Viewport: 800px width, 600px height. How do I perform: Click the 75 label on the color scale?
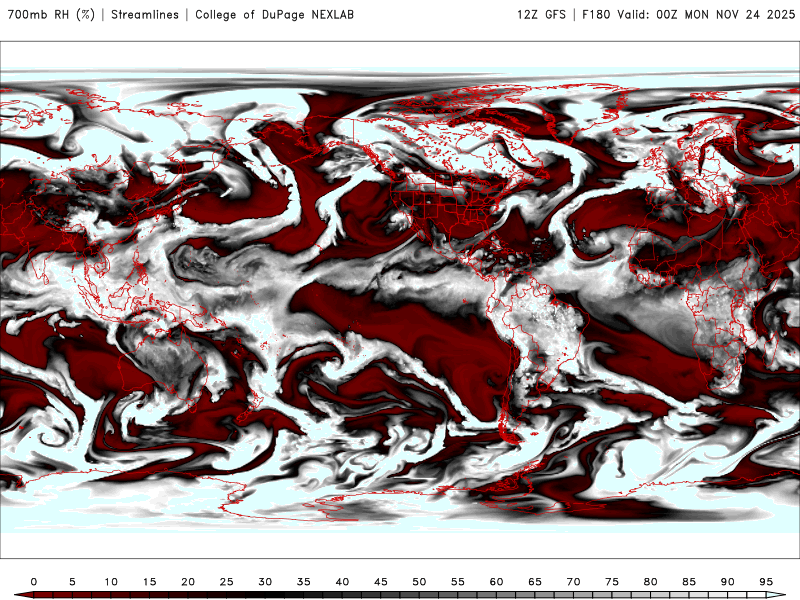coord(612,582)
